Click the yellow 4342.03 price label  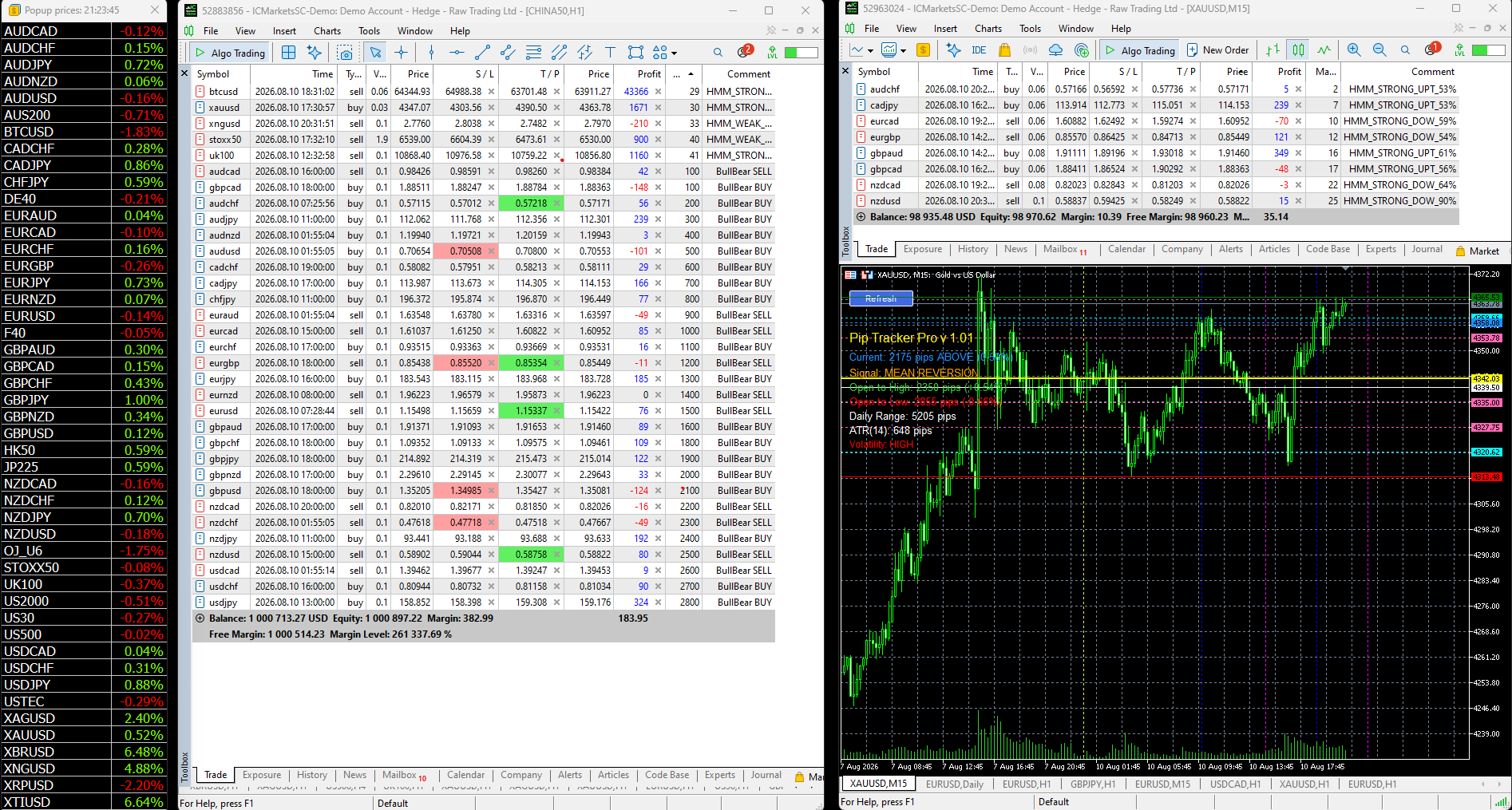tap(1486, 379)
